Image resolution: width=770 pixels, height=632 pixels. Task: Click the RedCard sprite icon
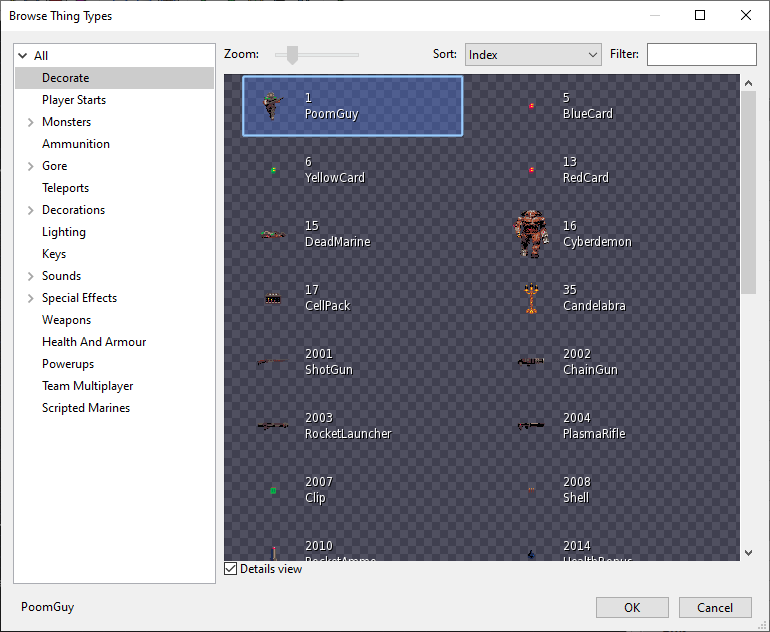click(x=531, y=170)
